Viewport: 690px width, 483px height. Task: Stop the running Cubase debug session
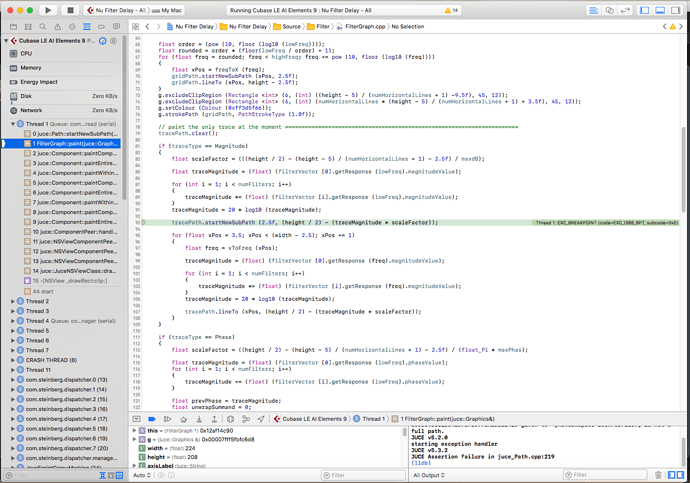coord(70,10)
